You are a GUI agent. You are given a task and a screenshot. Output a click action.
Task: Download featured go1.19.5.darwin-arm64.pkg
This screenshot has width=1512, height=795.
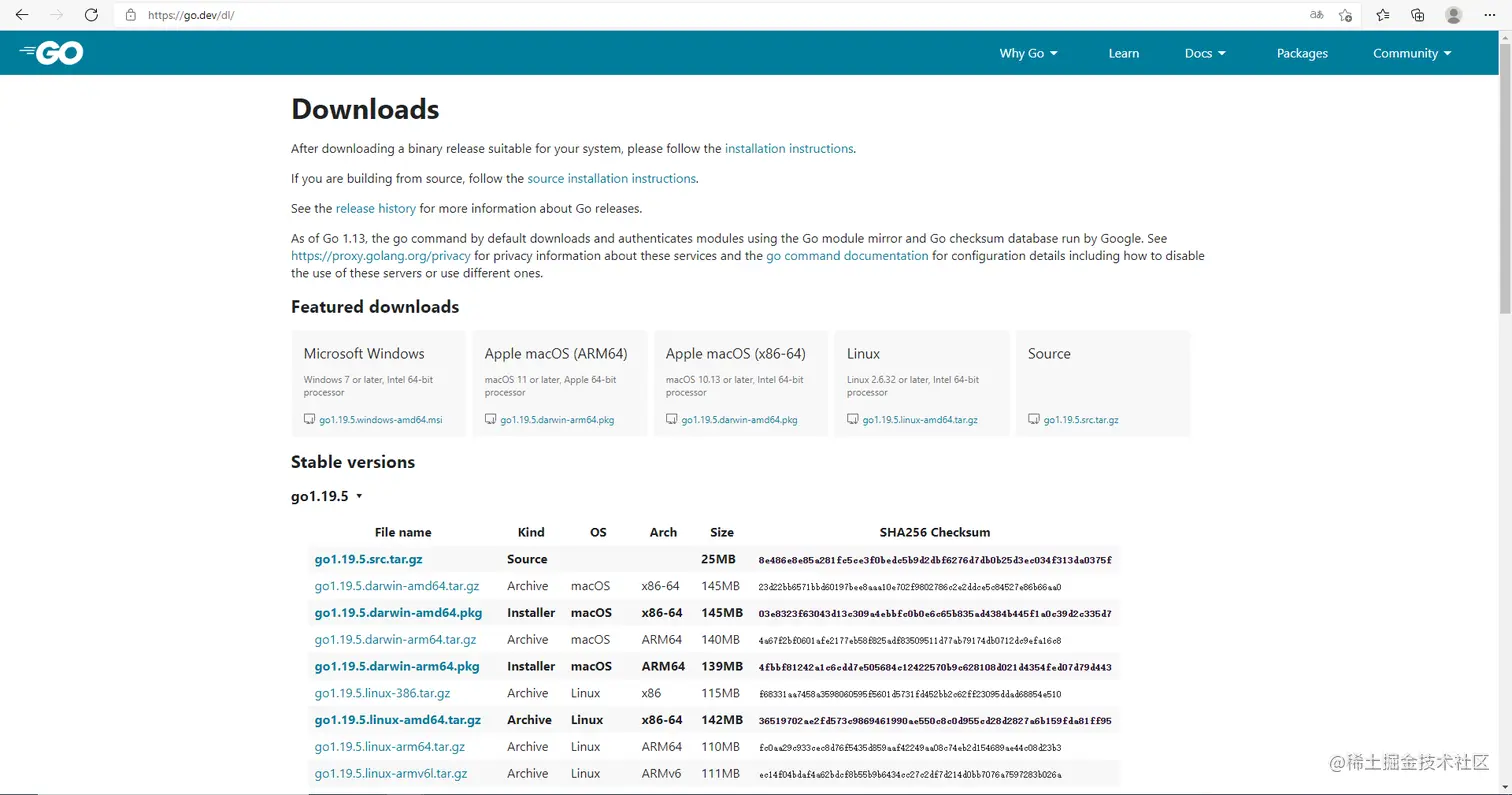[557, 420]
